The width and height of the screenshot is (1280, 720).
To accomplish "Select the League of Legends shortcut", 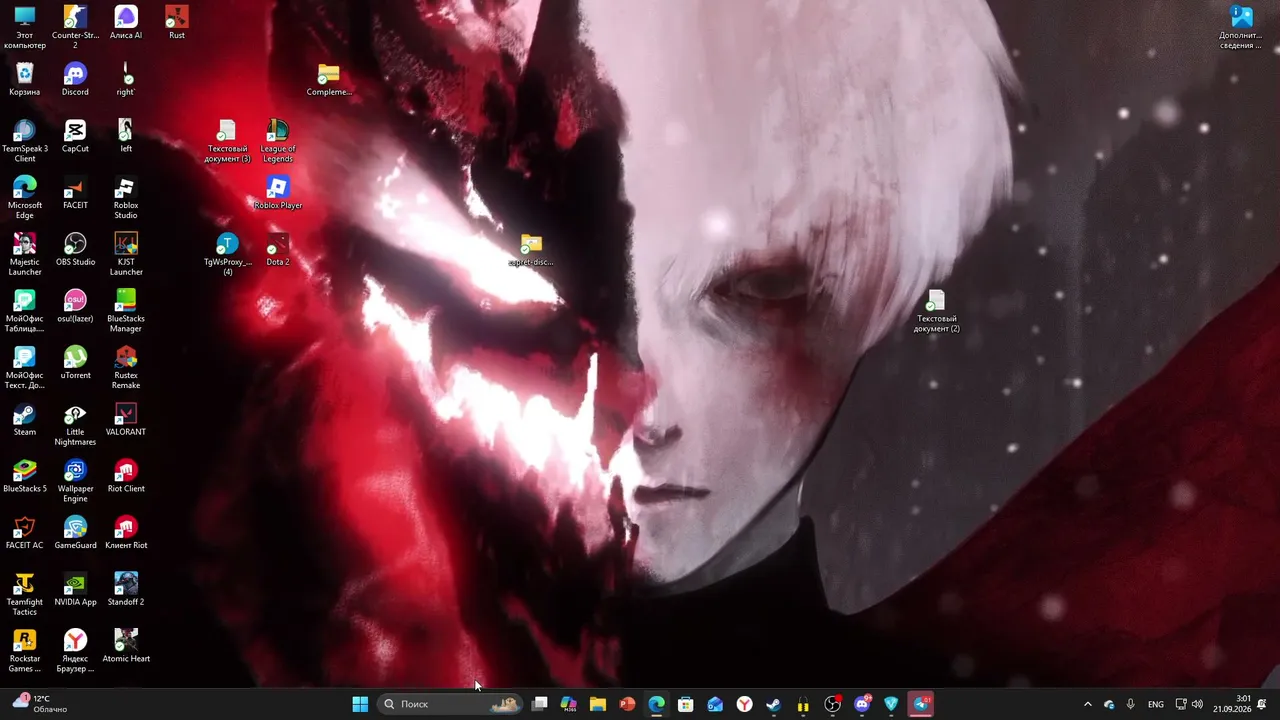I will point(278,141).
